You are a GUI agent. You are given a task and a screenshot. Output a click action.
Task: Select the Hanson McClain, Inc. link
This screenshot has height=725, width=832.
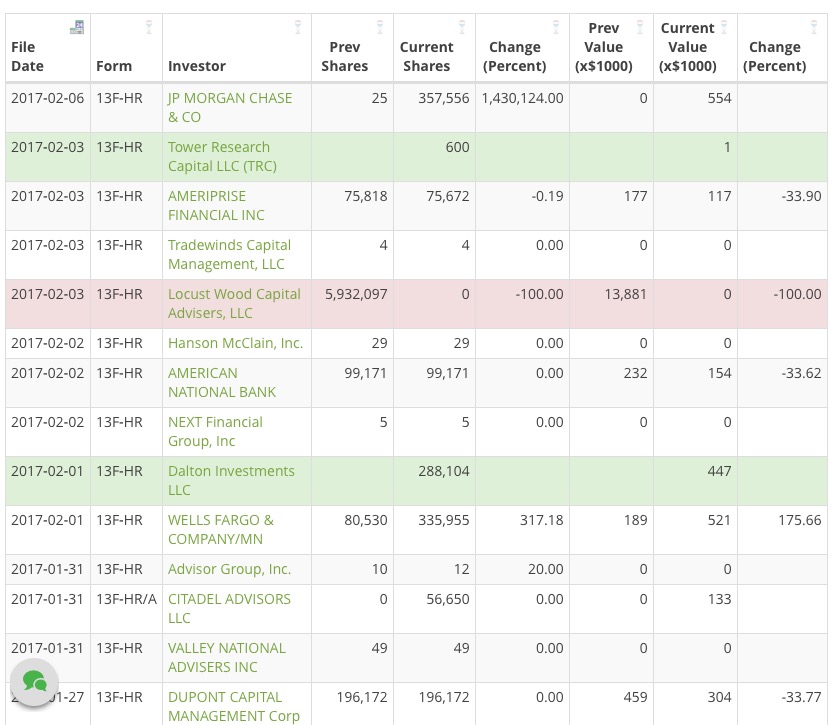pos(235,343)
